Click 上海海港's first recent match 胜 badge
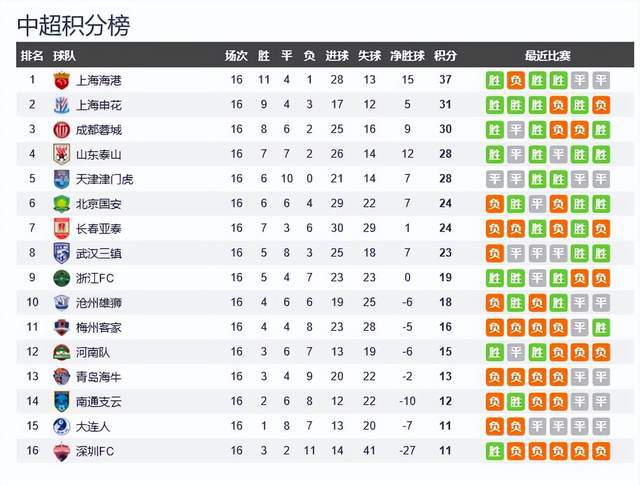Image resolution: width=640 pixels, height=485 pixels. coord(495,80)
